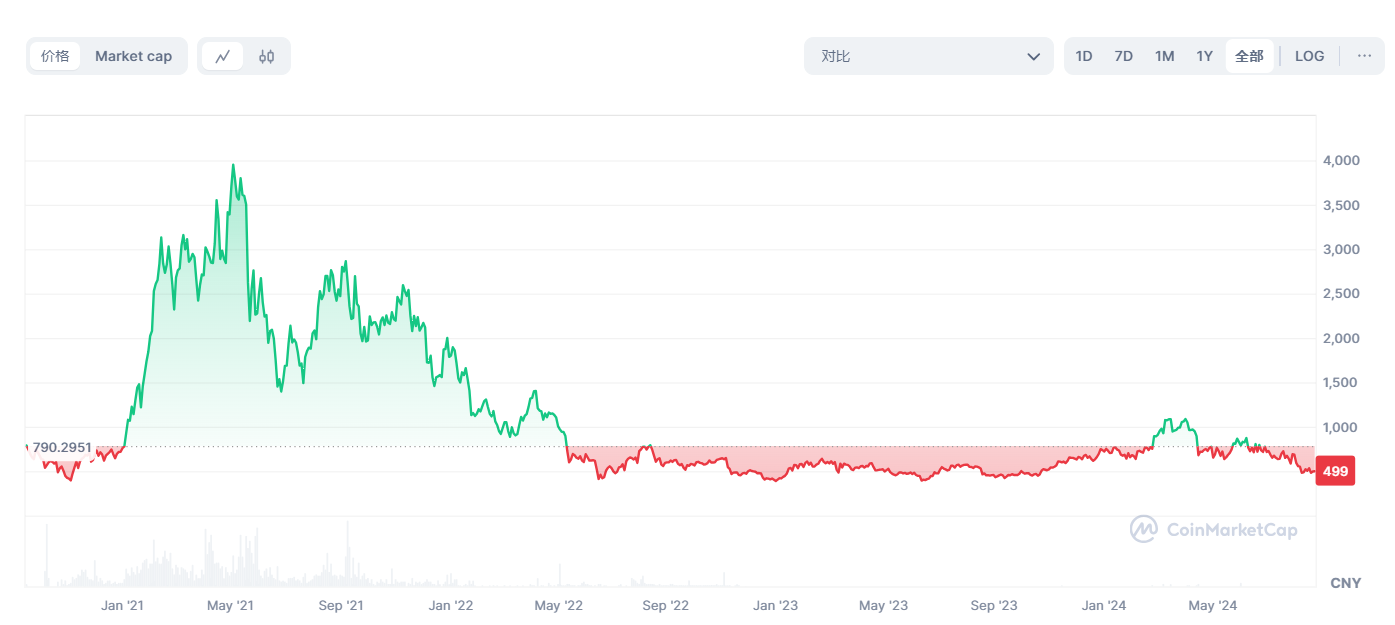Click the 4,000 price axis label
1395x625 pixels.
click(1340, 160)
